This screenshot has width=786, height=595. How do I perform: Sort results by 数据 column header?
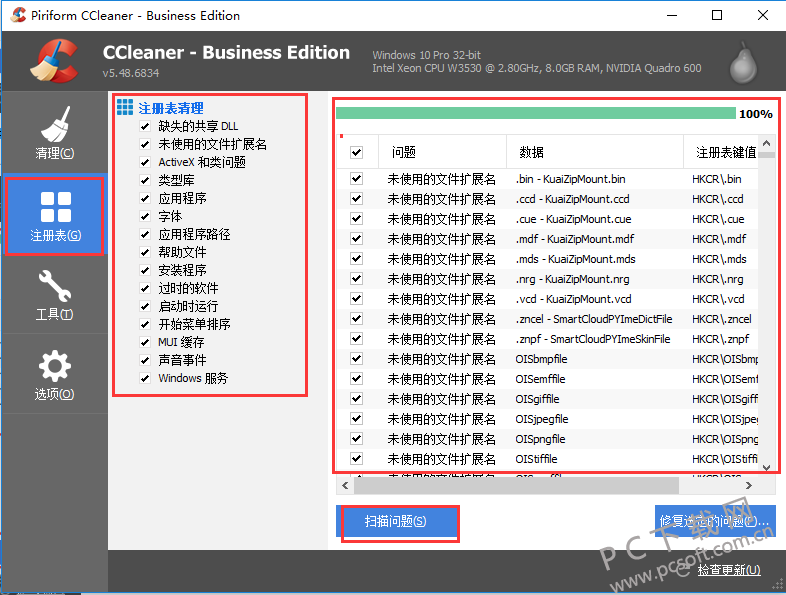(x=595, y=152)
